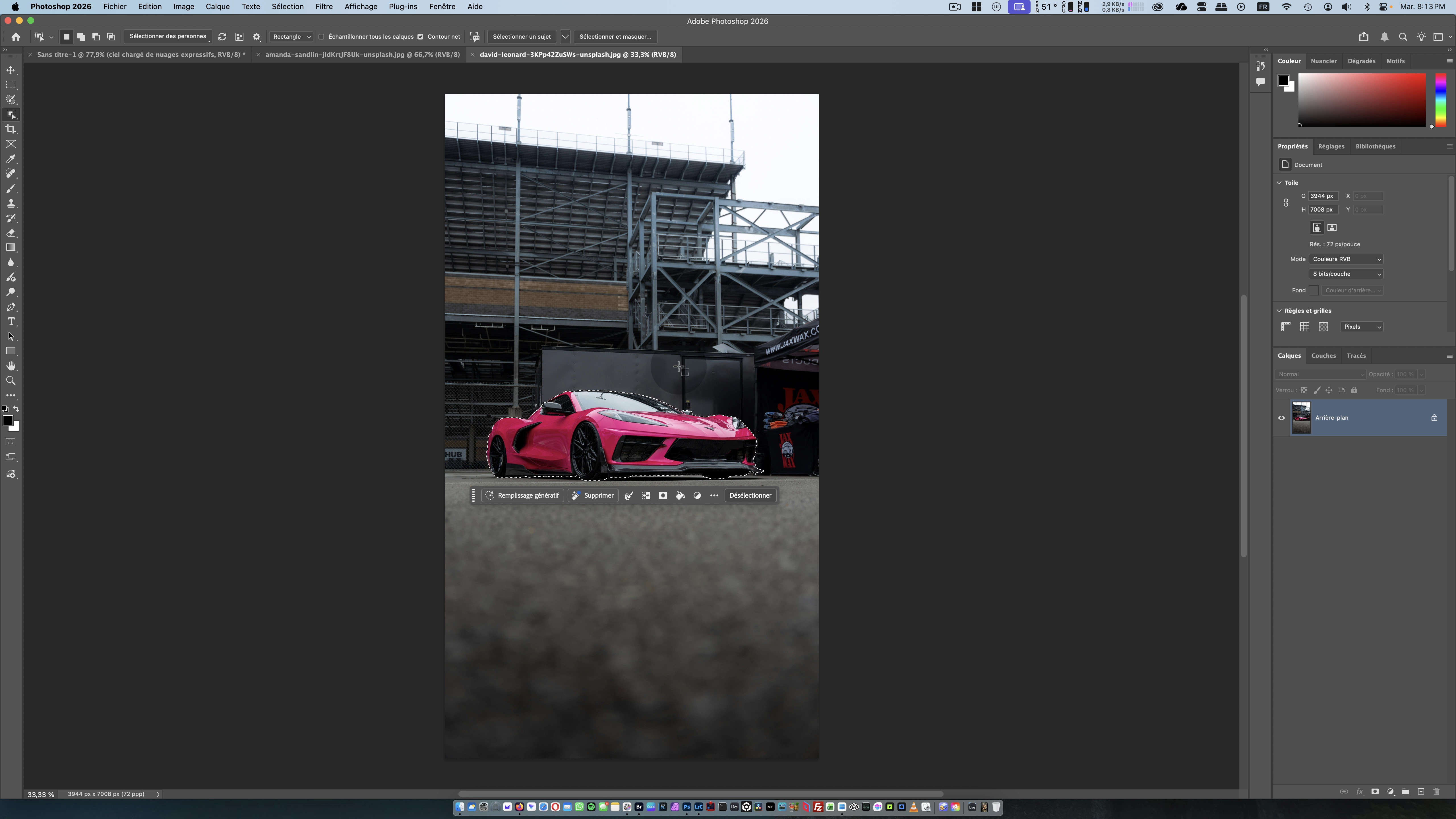Image resolution: width=1456 pixels, height=819 pixels.
Task: Uncheck the Contour net checkbox
Action: [420, 37]
